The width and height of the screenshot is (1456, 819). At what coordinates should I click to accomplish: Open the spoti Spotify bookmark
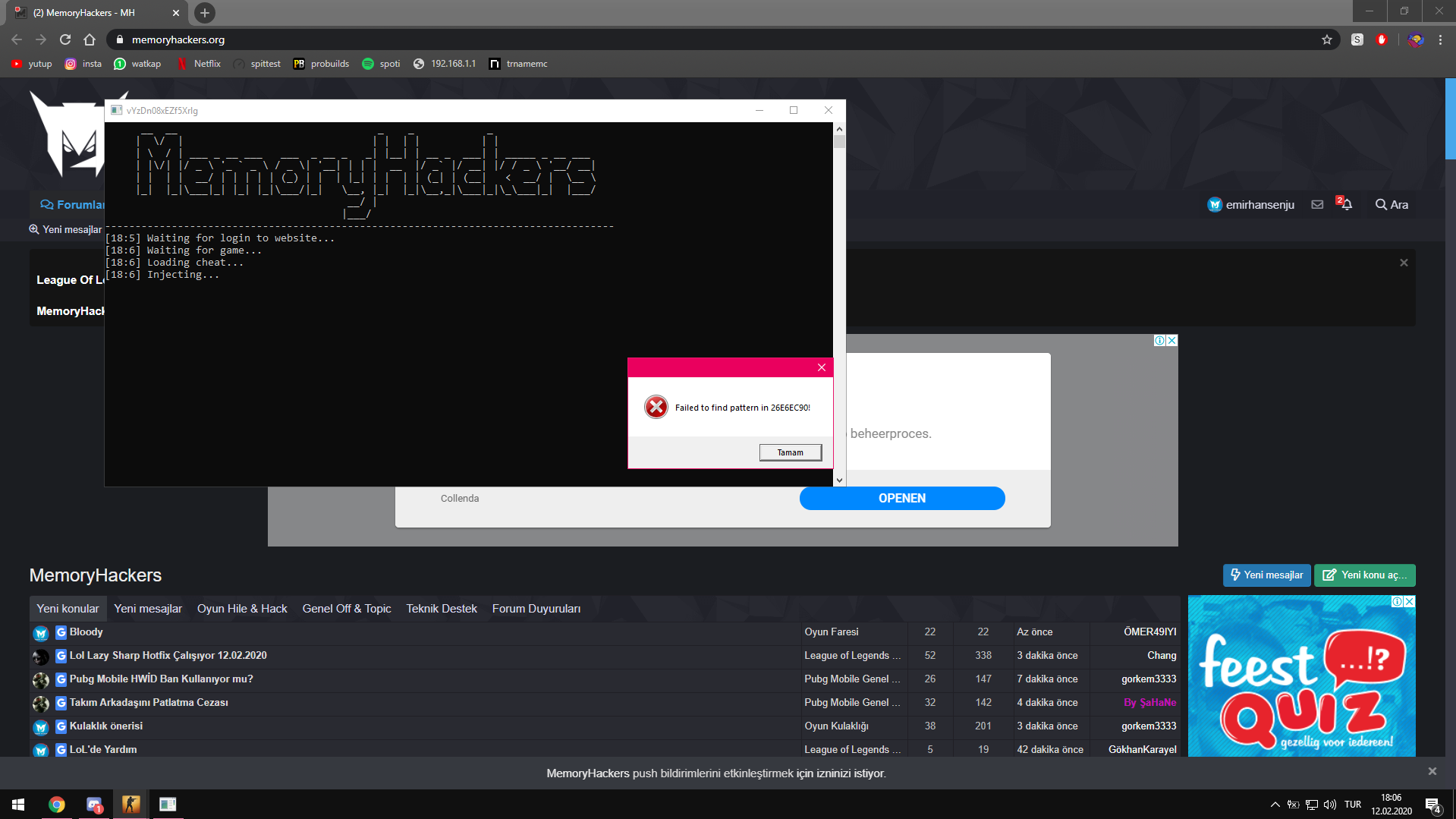[382, 64]
